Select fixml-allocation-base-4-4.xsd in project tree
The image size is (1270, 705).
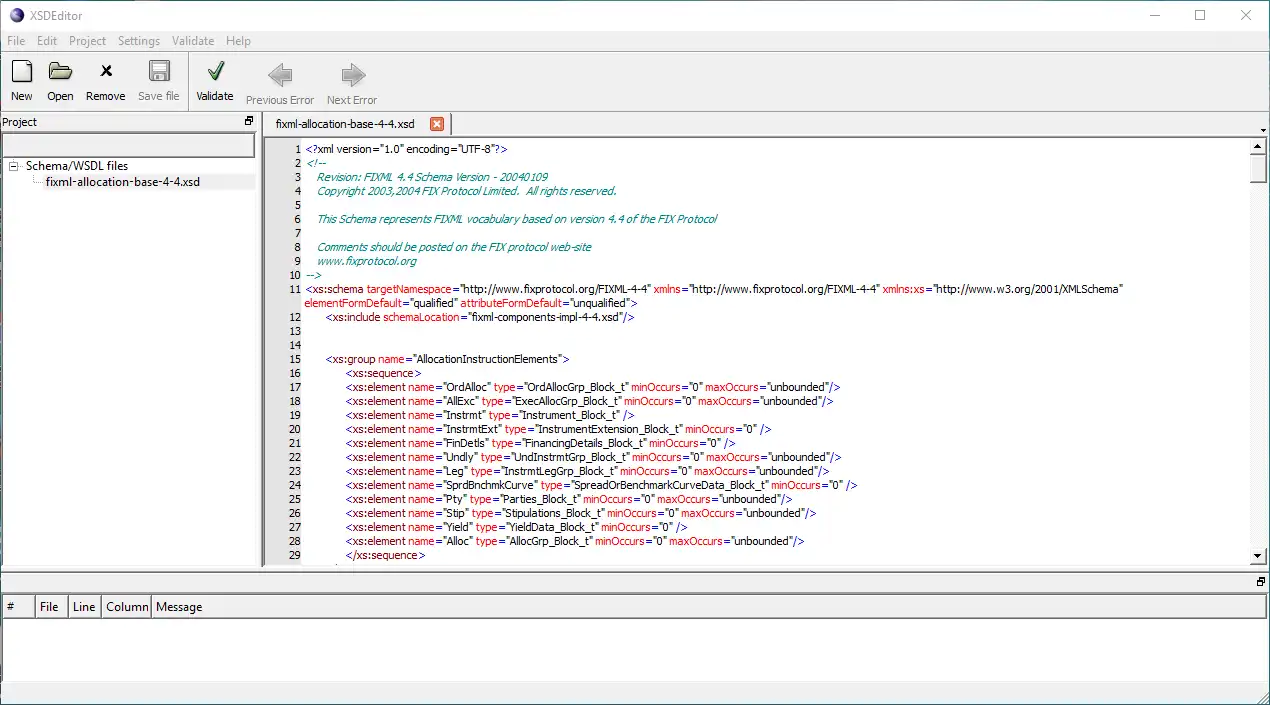pyautogui.click(x=123, y=182)
